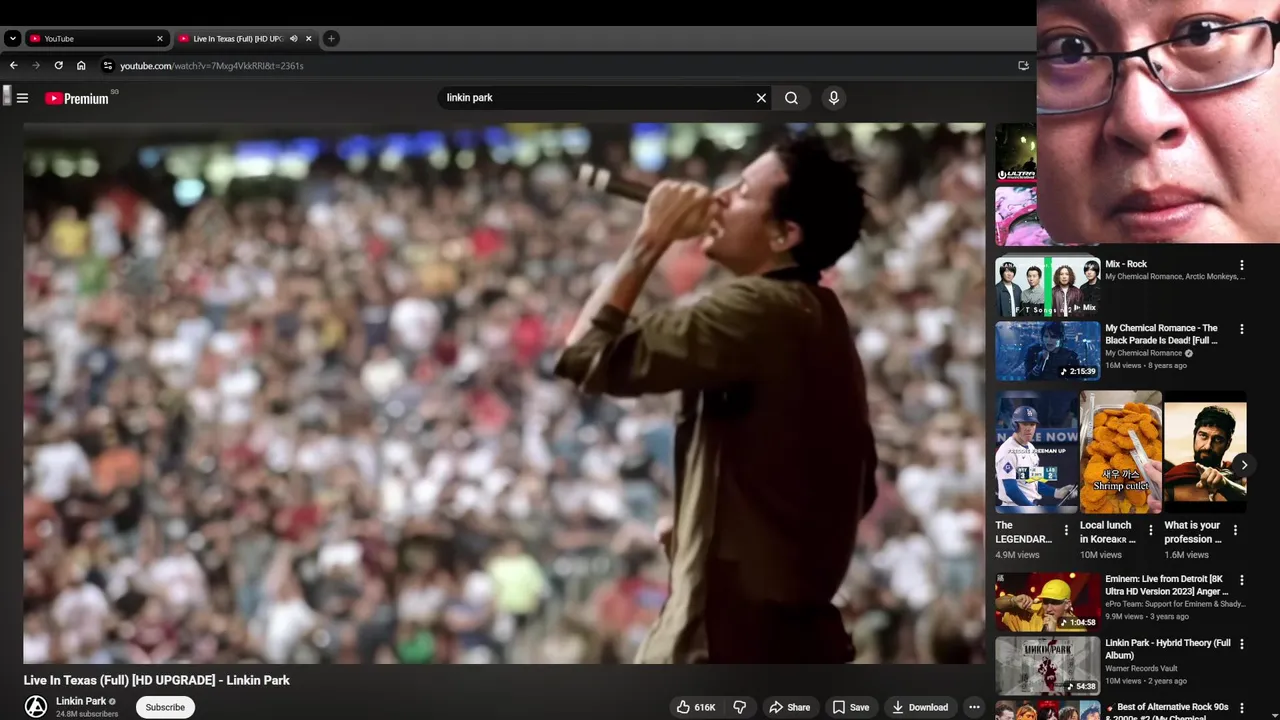Open more actions menu below video
Viewport: 1280px width, 720px height.
point(974,707)
